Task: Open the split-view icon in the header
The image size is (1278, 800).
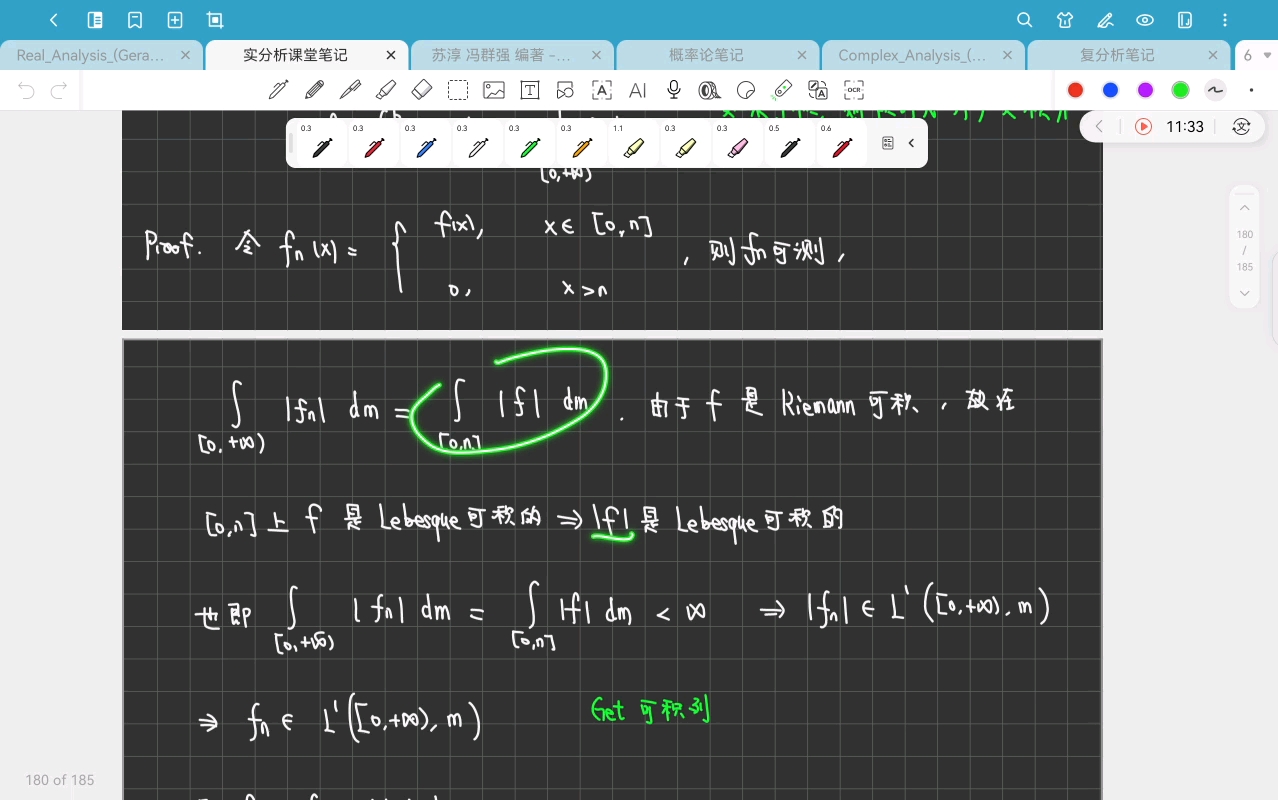Action: (1185, 20)
